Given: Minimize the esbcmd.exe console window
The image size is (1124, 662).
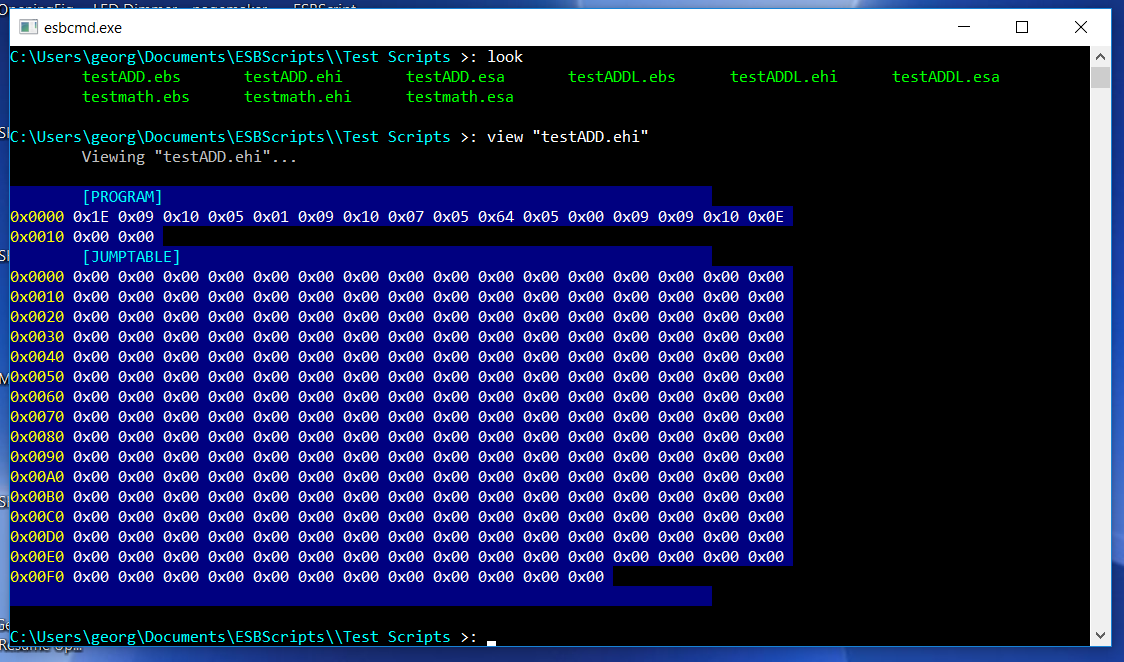Looking at the screenshot, I should pyautogui.click(x=962, y=28).
